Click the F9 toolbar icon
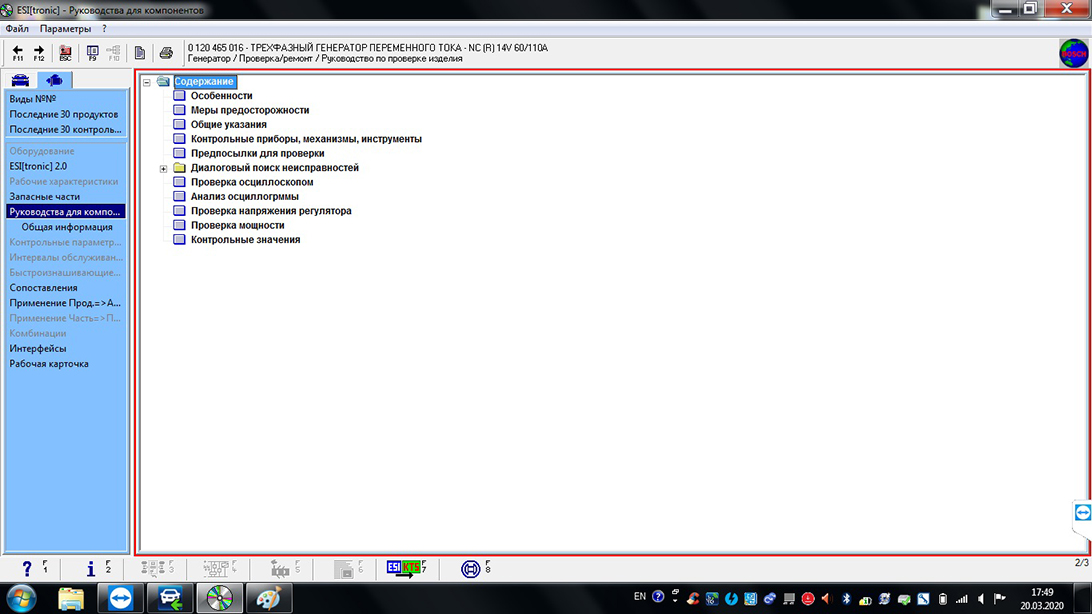The width and height of the screenshot is (1092, 614). click(x=92, y=53)
